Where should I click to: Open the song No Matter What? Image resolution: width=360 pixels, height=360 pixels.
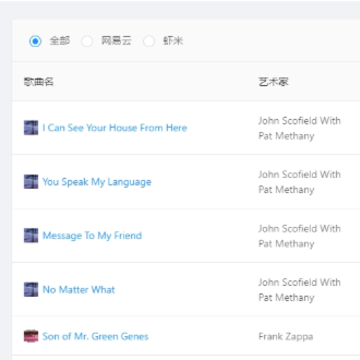click(x=79, y=290)
